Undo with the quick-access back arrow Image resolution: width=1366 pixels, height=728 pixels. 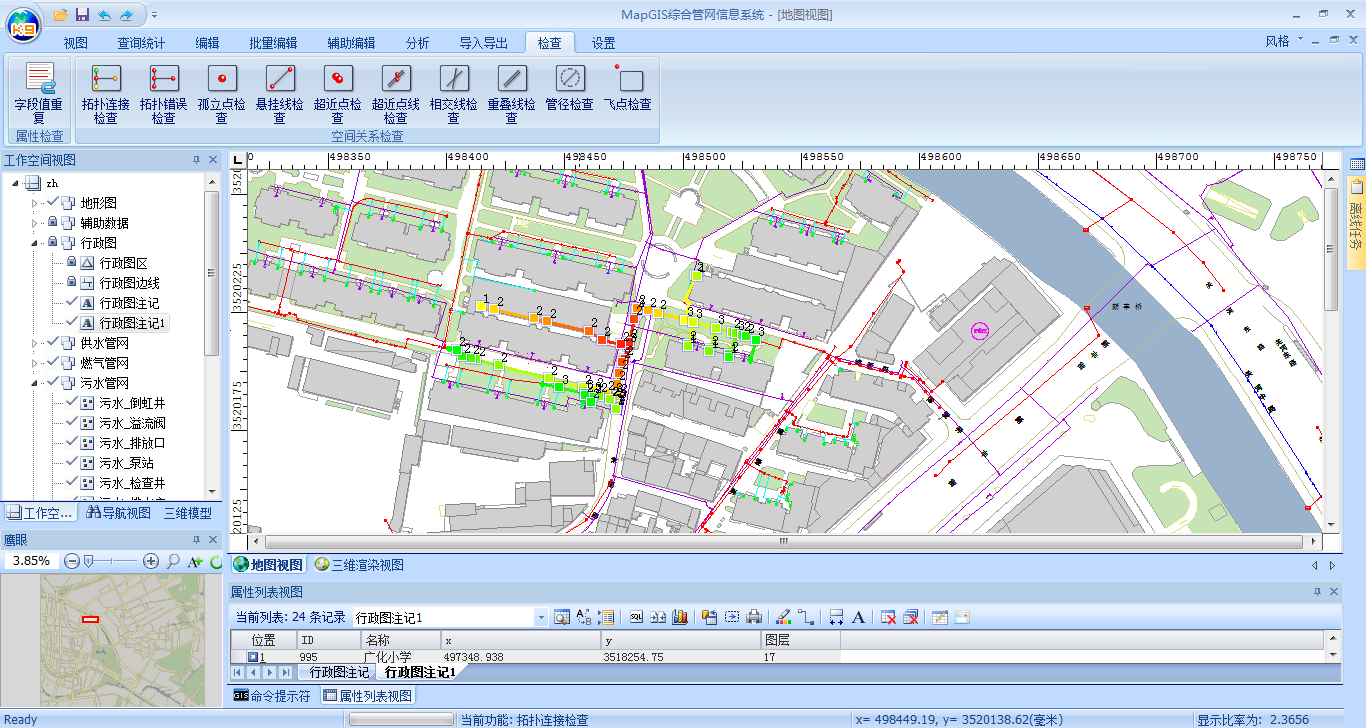(x=103, y=15)
